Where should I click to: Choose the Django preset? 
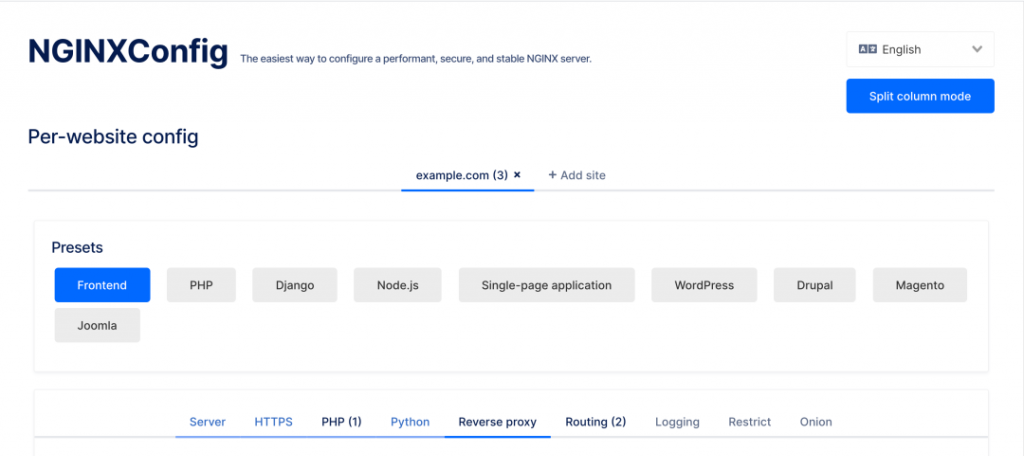pos(295,285)
